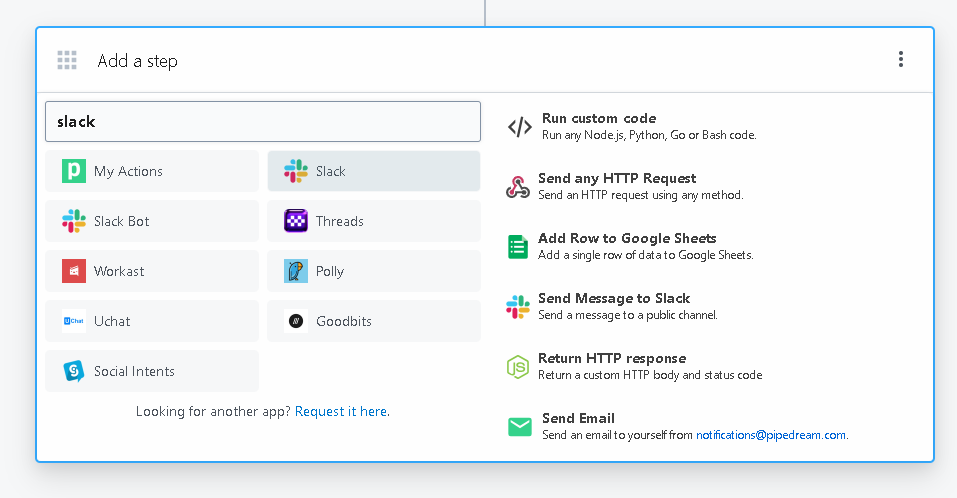Screen dimensions: 957x498
Task: Click the Threads app icon
Action: coord(296,221)
